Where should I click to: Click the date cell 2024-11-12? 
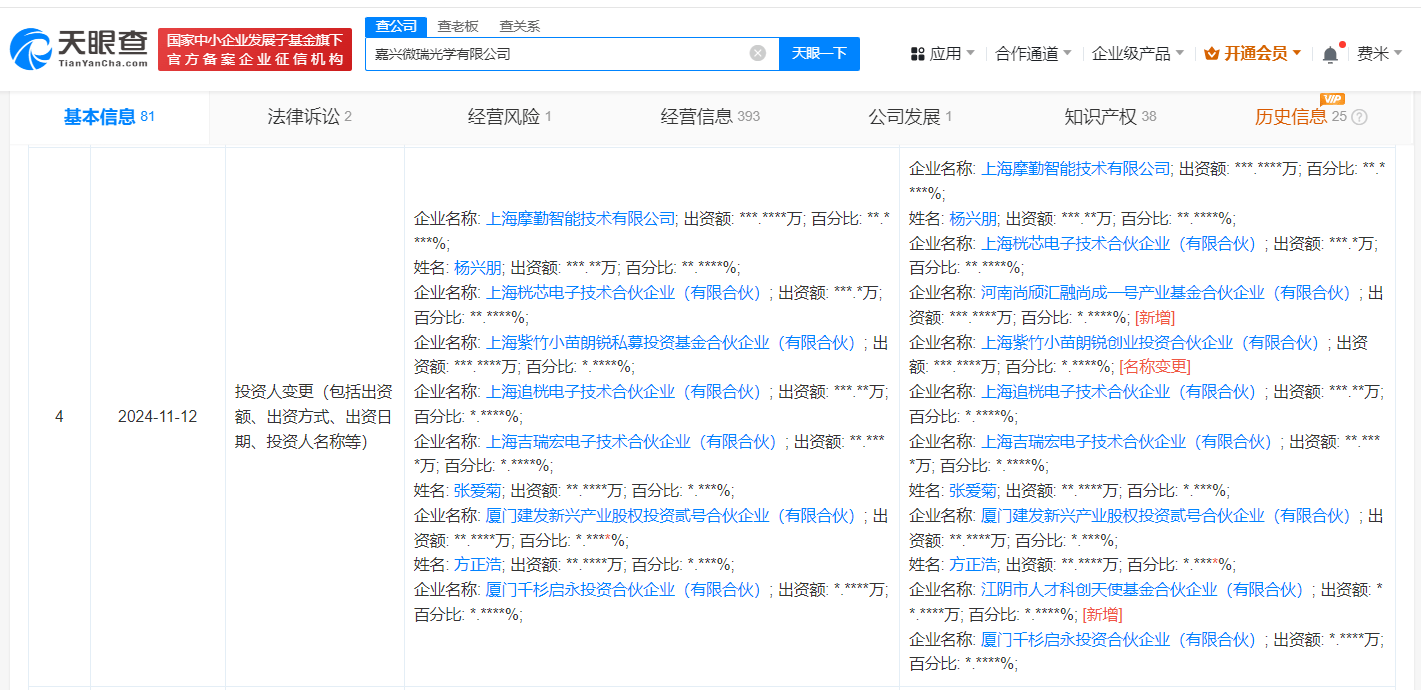(x=157, y=417)
